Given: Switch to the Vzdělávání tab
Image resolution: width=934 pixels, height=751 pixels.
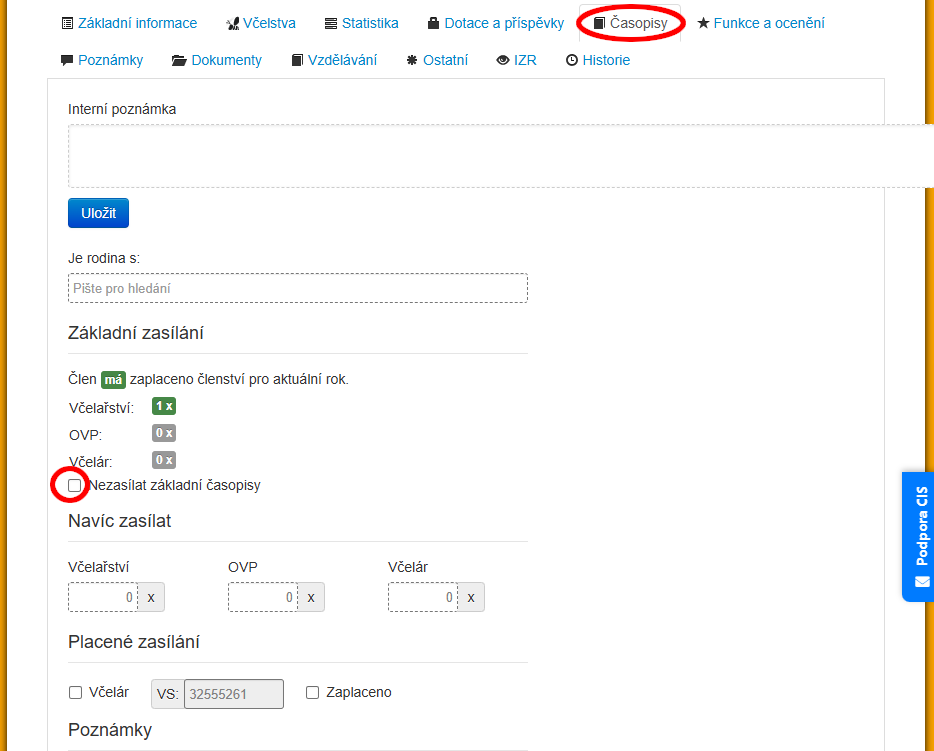Looking at the screenshot, I should [334, 60].
